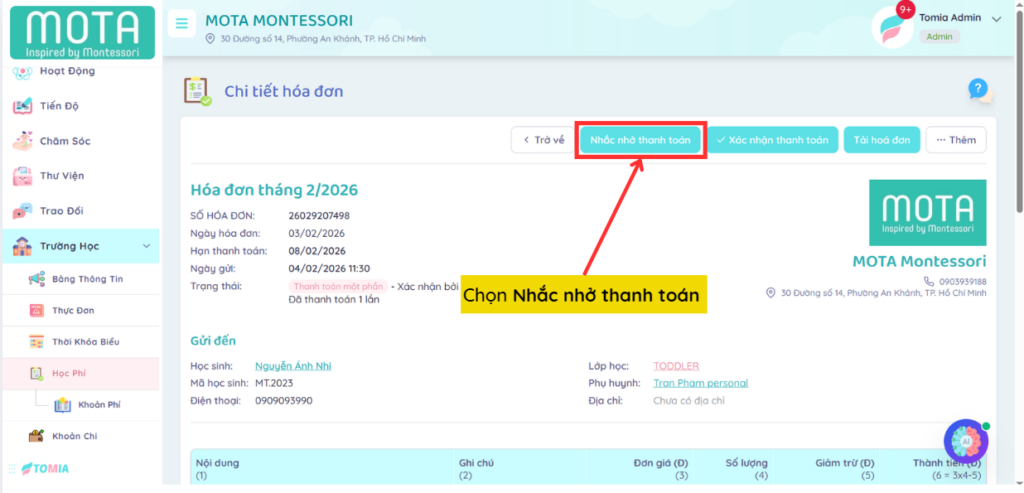
Task: Open student link Nguyễn Ánh Nhi
Action: click(293, 366)
